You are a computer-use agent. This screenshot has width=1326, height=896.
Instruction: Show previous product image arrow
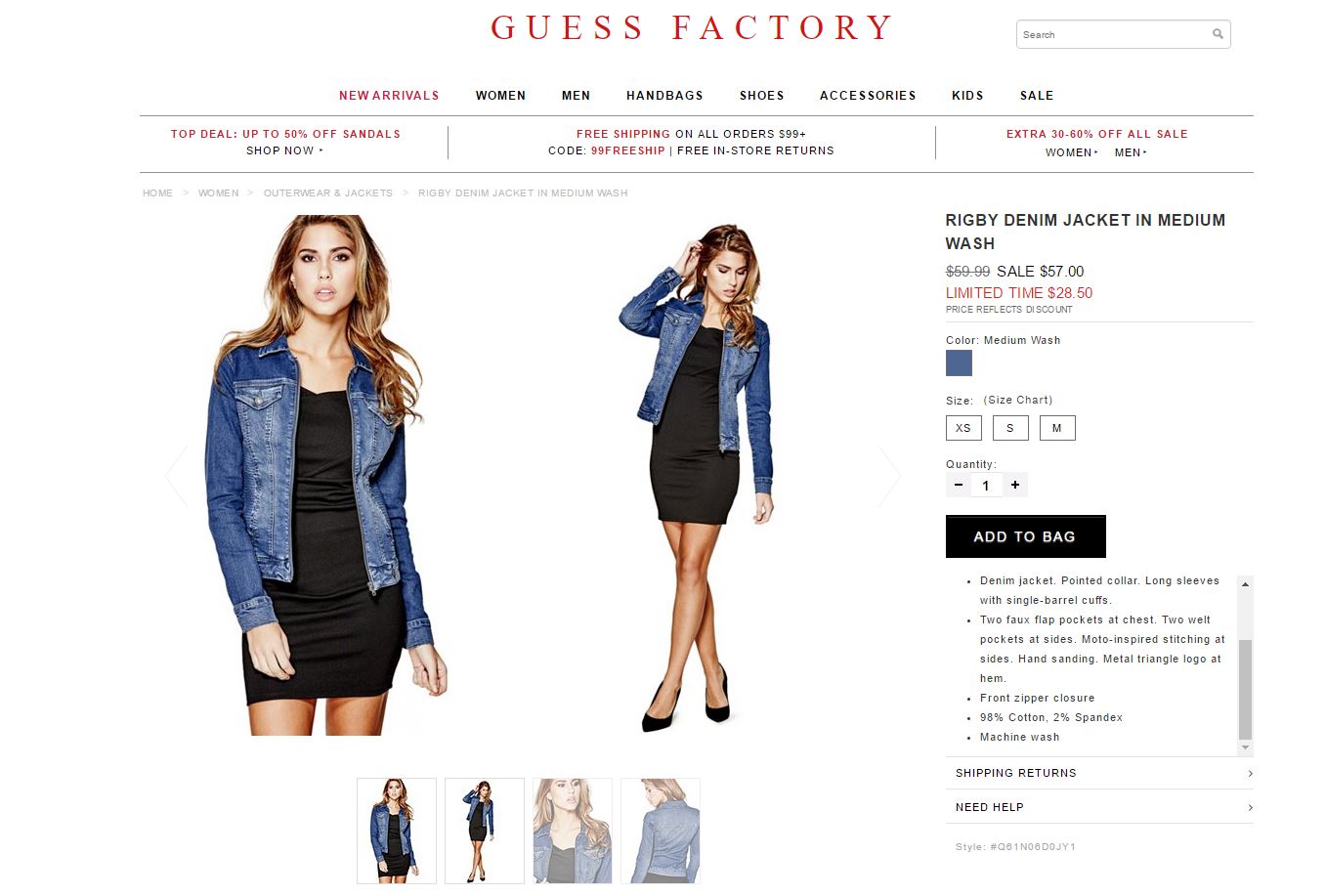(x=177, y=476)
